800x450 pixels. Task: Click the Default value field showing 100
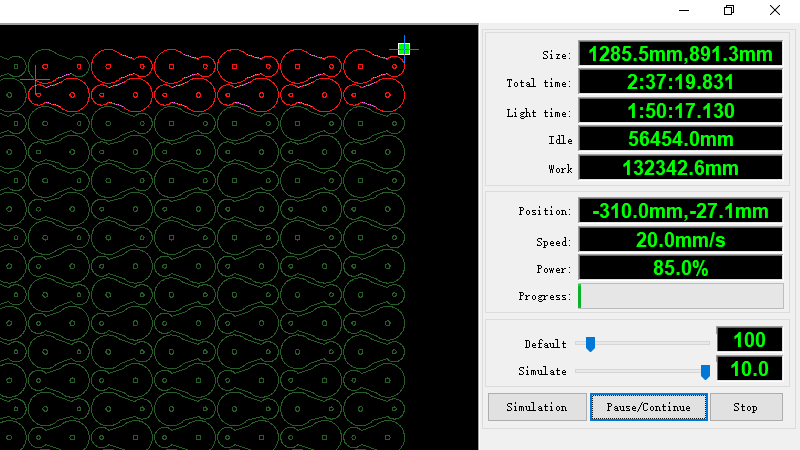pos(749,341)
